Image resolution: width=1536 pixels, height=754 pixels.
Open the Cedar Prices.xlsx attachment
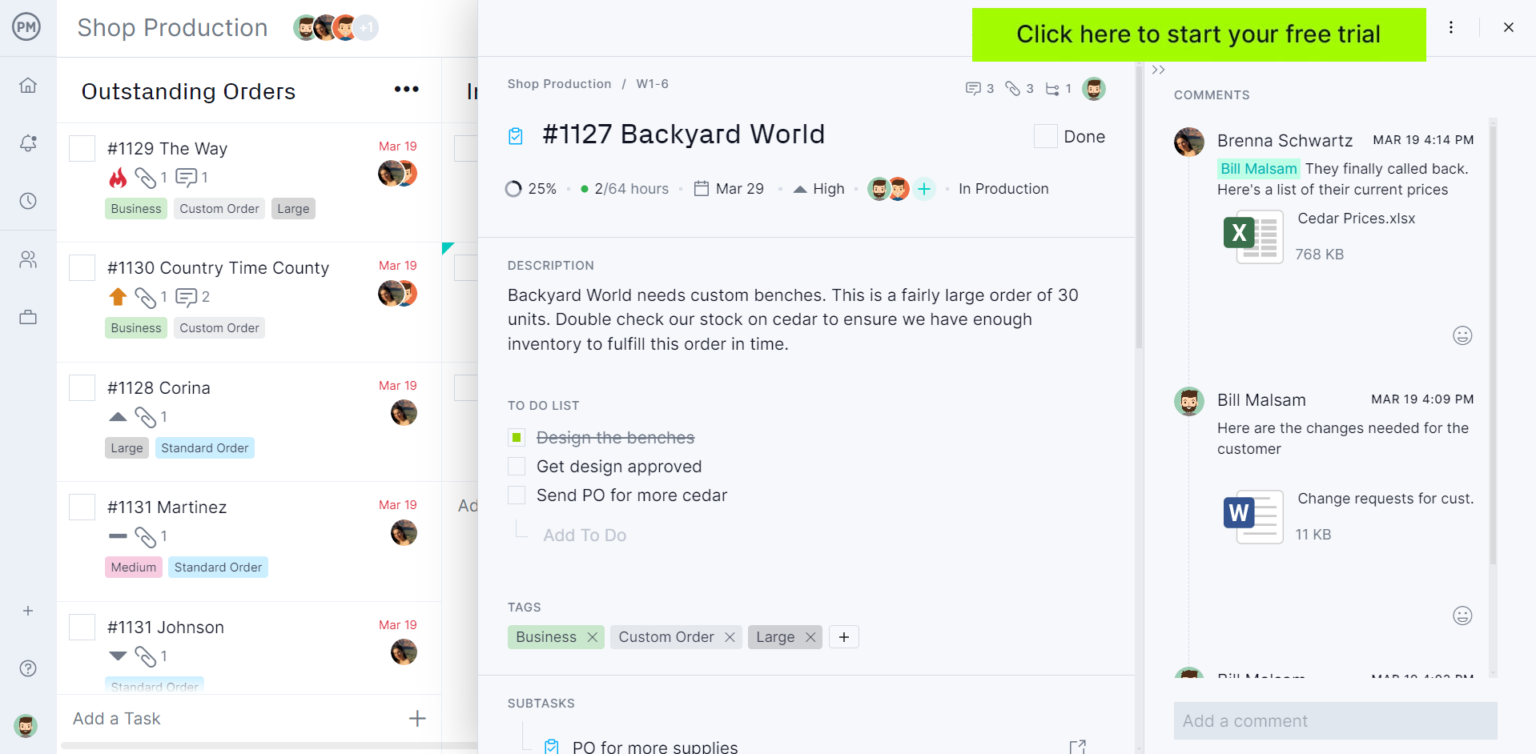tap(1255, 237)
